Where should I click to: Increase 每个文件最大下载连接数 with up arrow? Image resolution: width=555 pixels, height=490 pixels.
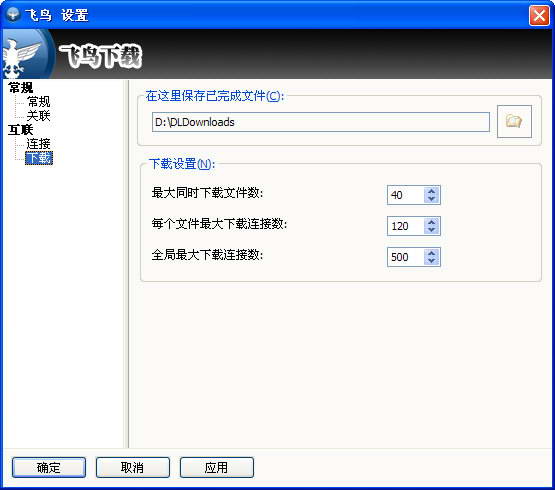[431, 222]
